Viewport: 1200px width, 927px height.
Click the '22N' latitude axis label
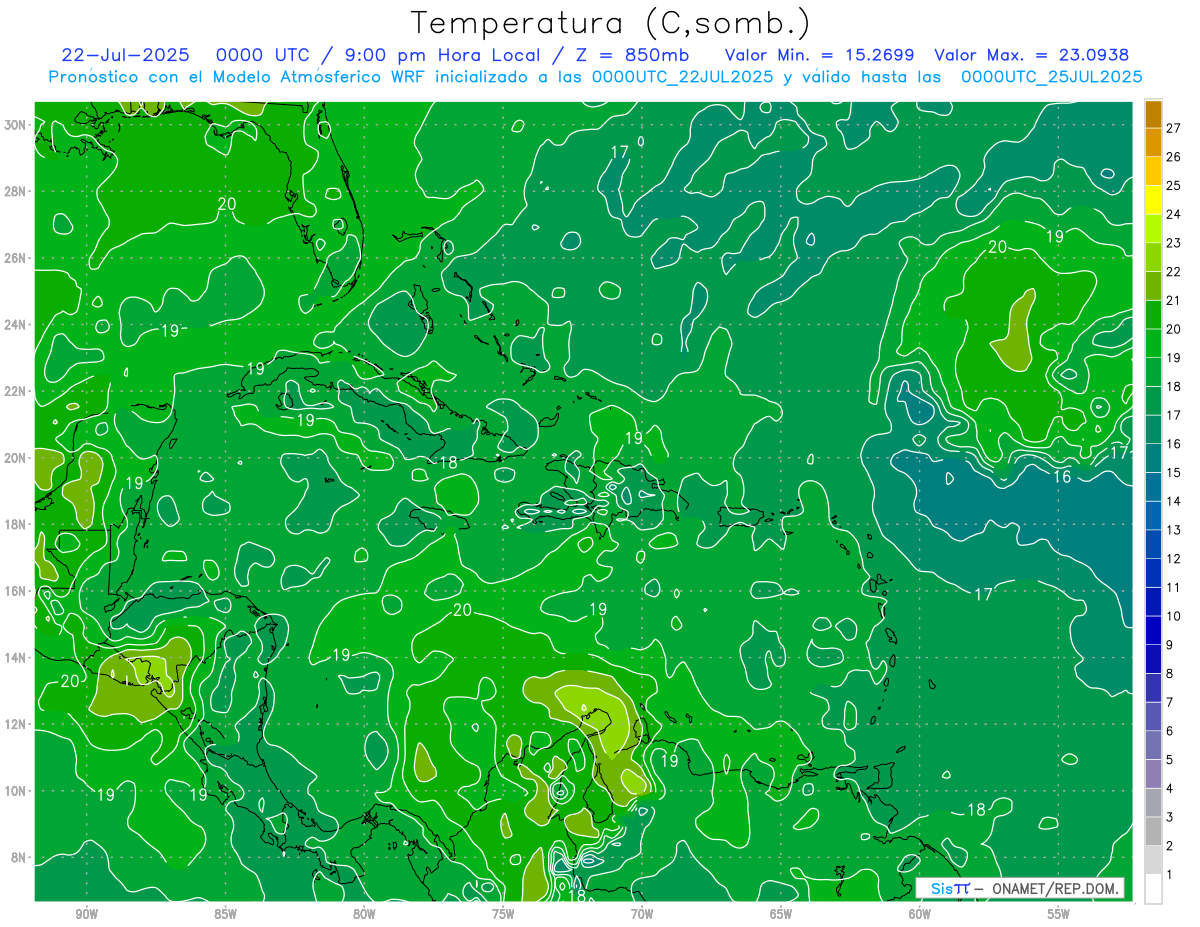coord(17,391)
